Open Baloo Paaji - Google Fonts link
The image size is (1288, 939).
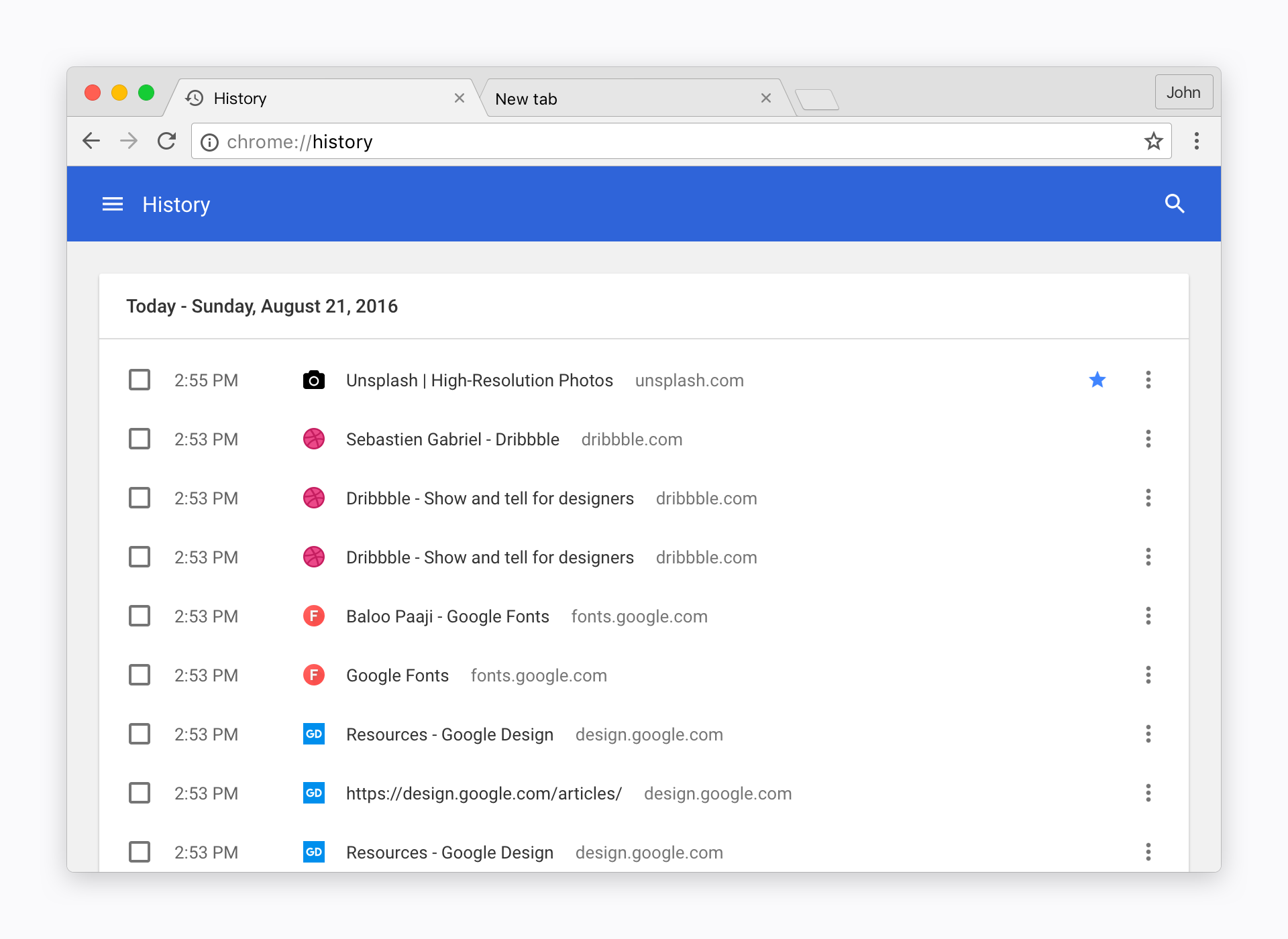click(x=447, y=616)
